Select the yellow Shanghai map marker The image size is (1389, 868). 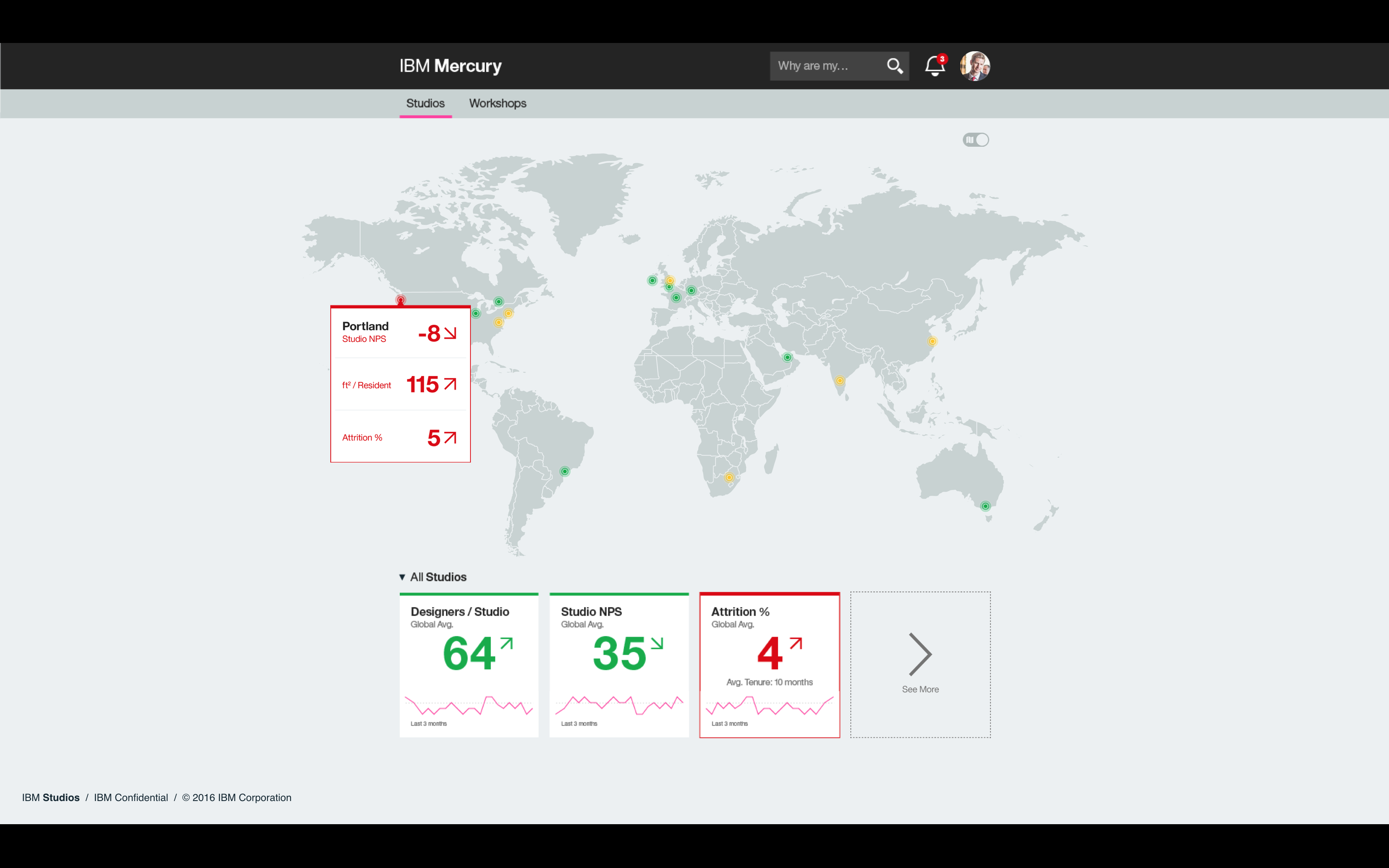(x=933, y=341)
